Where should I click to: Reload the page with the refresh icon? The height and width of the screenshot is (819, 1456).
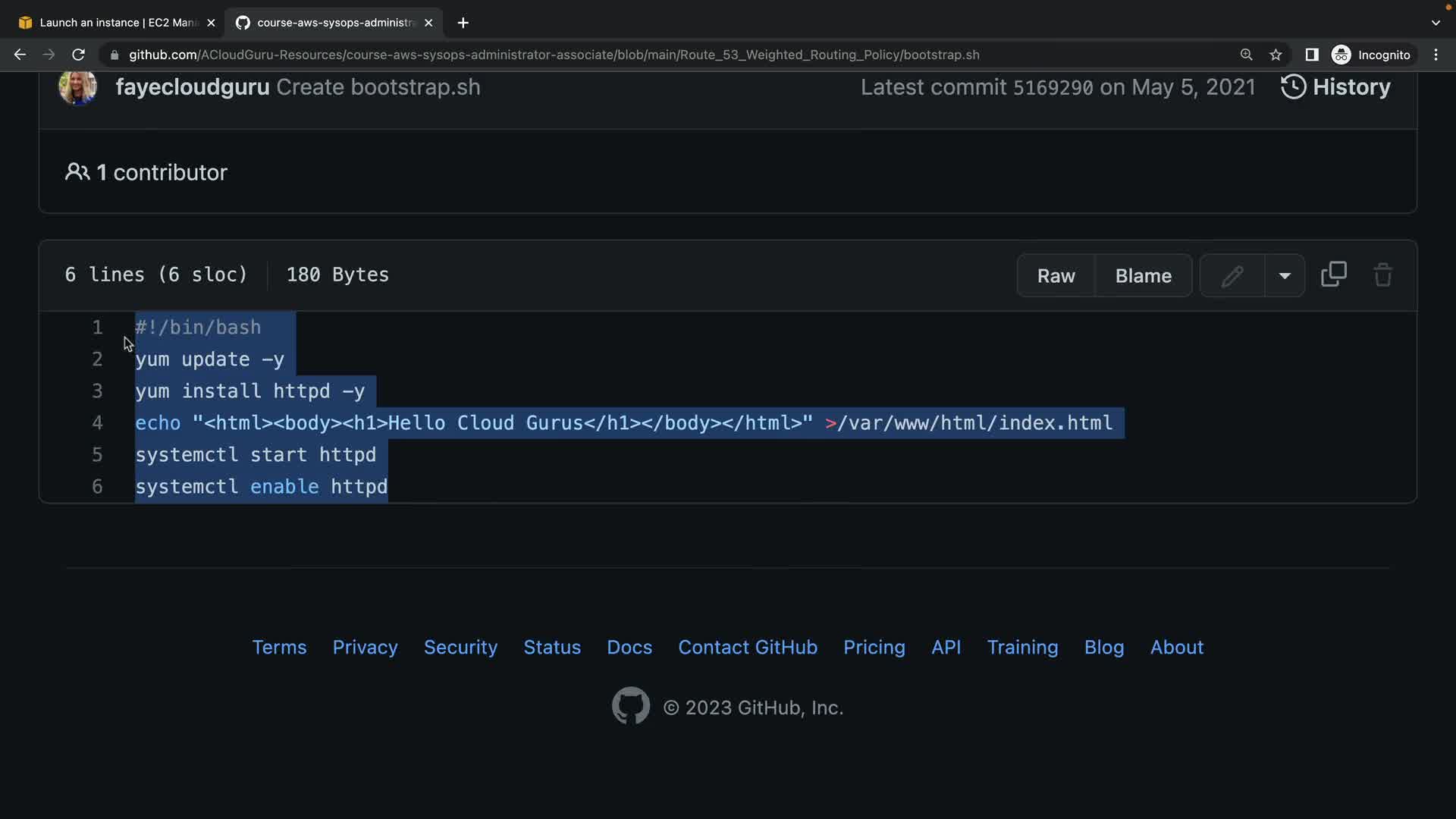click(x=78, y=55)
